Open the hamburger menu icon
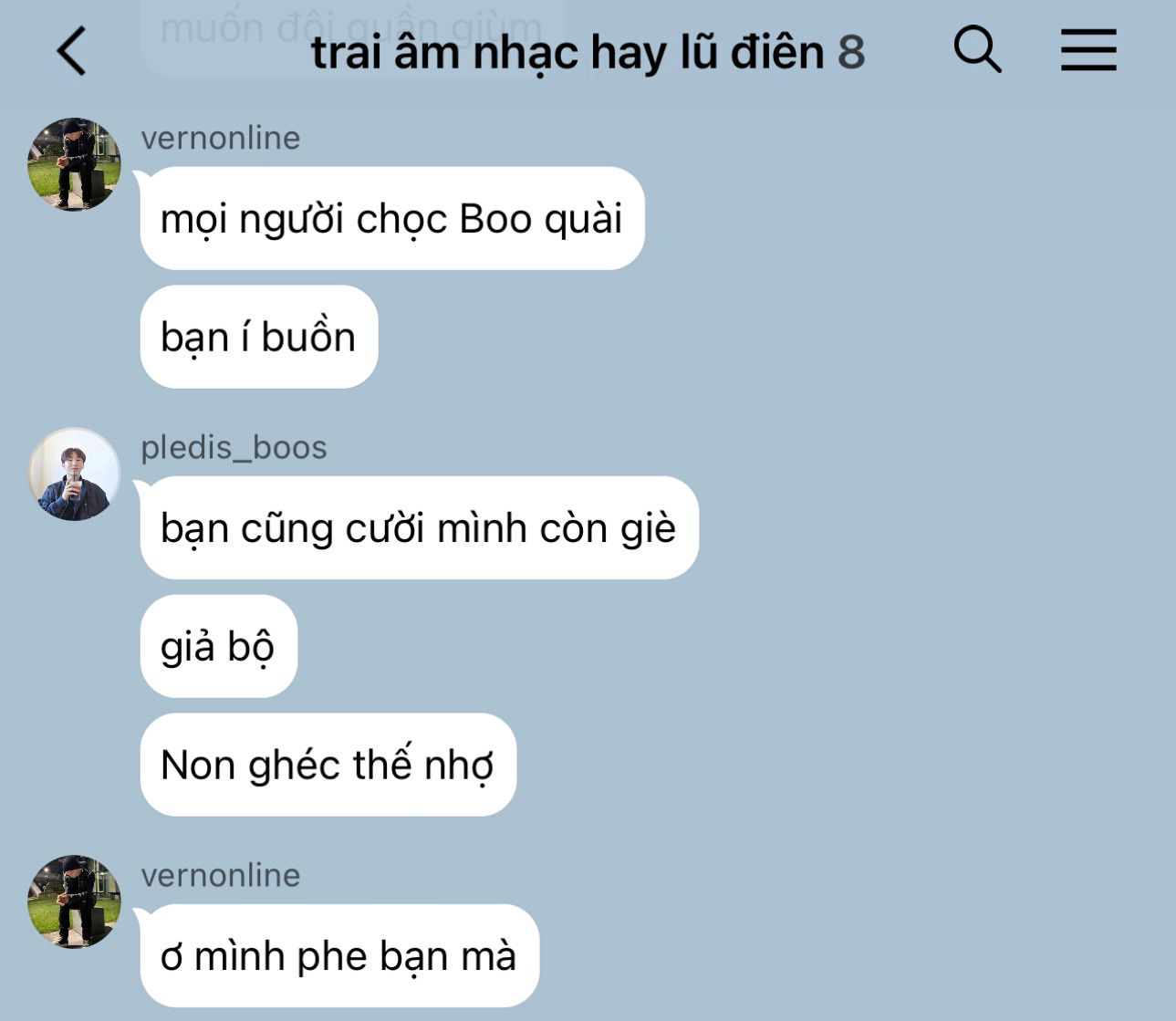 tap(1088, 49)
